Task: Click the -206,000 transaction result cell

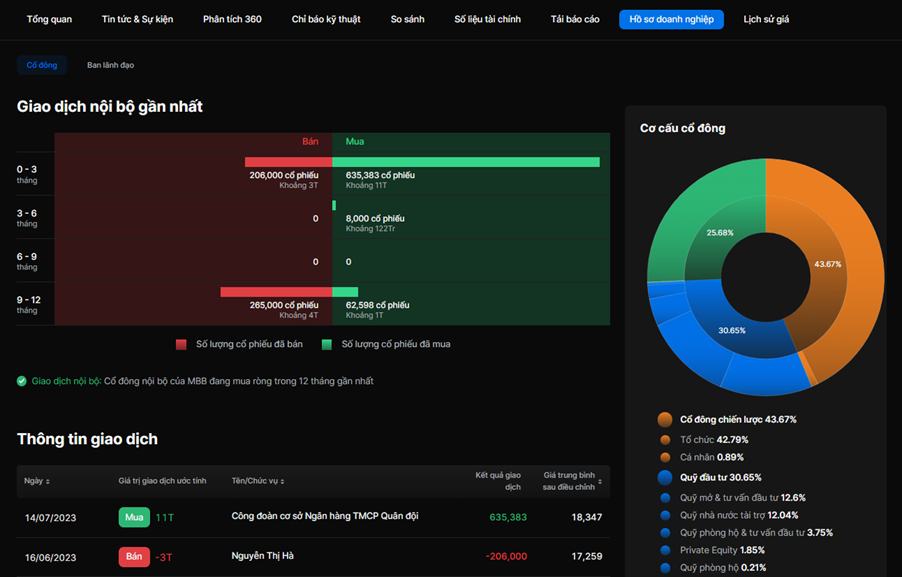Action: (506, 556)
